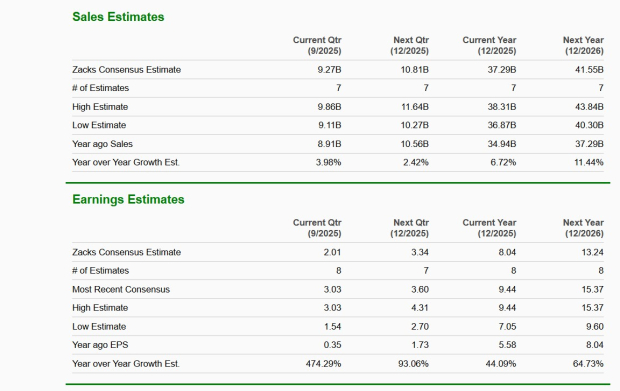620x391 pixels.
Task: Click # of Estimates label in Sales table
Action: tap(100, 88)
